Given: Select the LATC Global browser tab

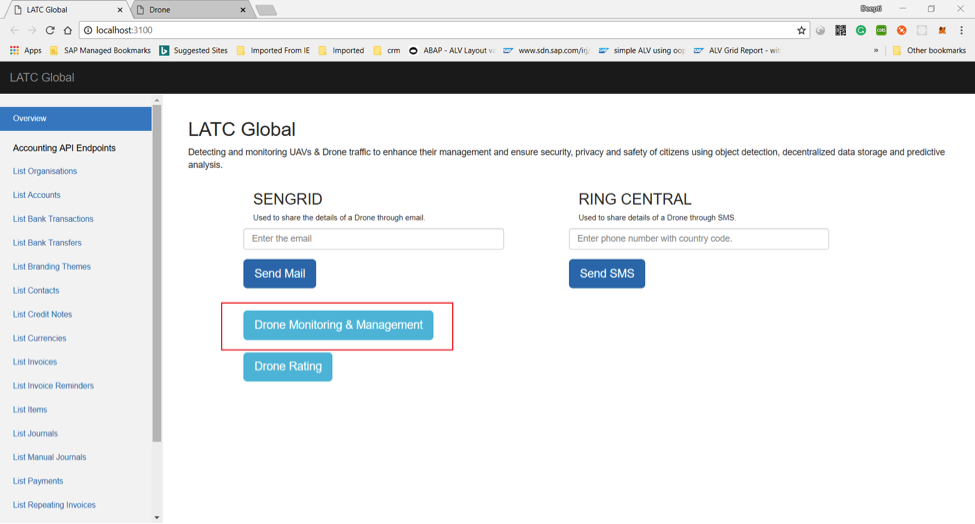Looking at the screenshot, I should coord(65,9).
